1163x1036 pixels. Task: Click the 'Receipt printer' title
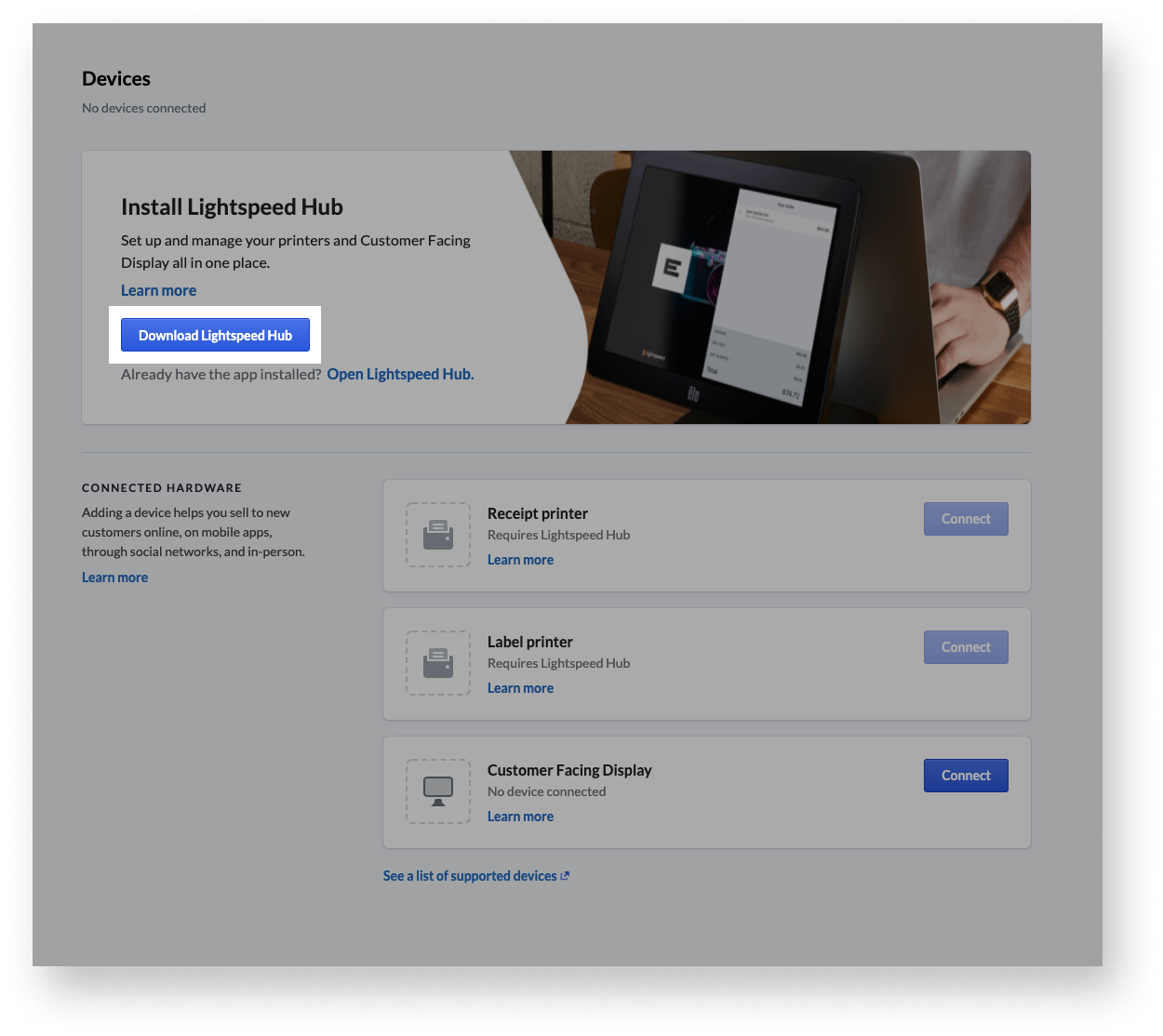pos(538,513)
